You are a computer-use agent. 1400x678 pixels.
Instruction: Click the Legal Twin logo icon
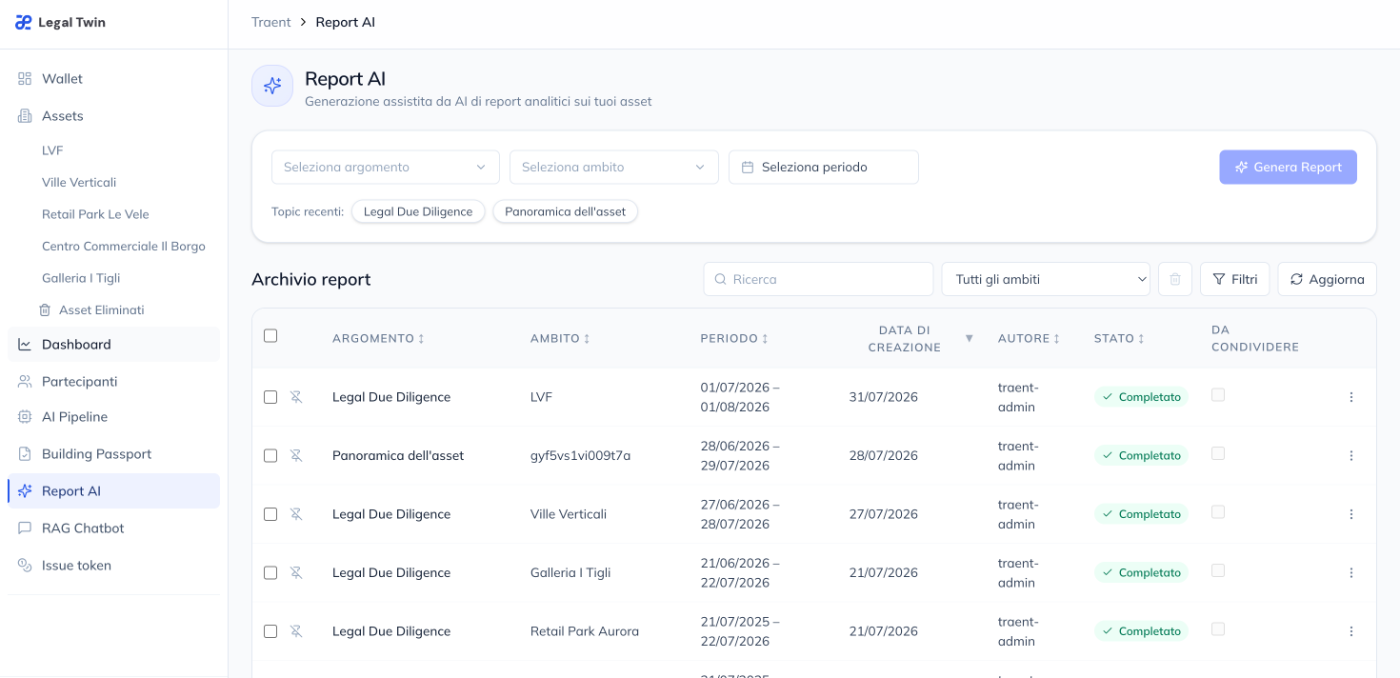[23, 22]
